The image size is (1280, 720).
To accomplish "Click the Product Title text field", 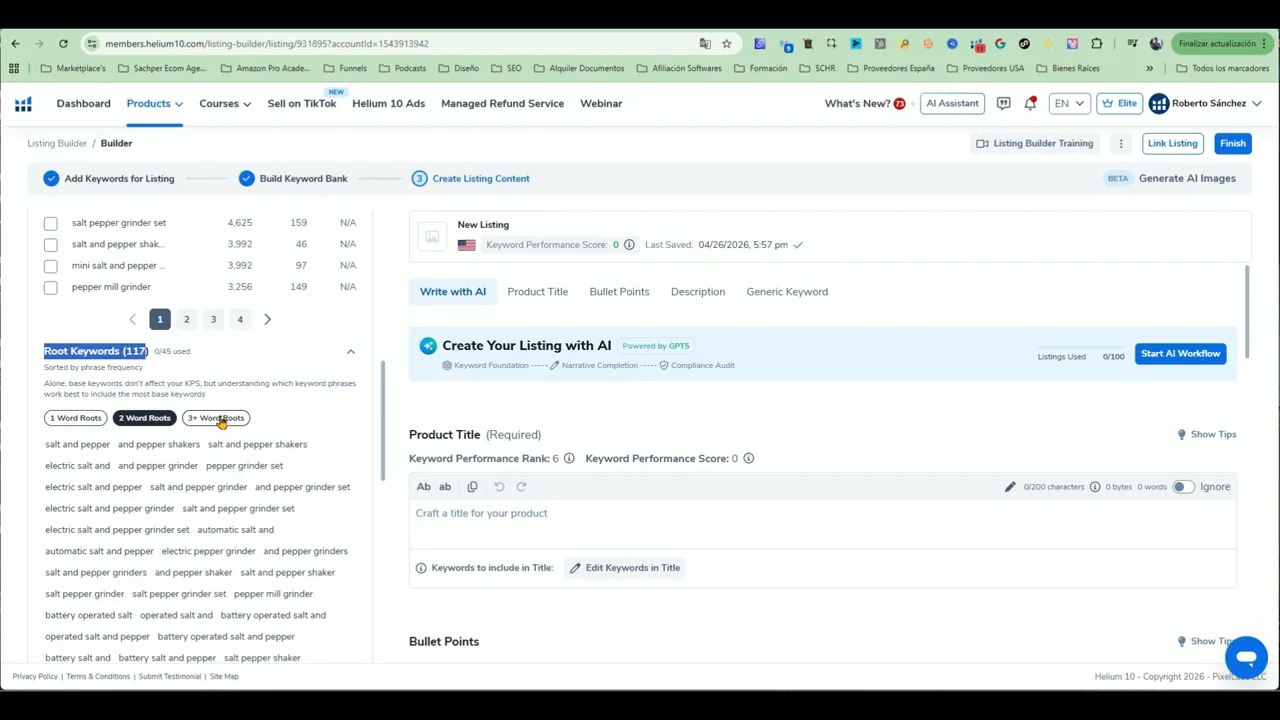I will coord(823,525).
